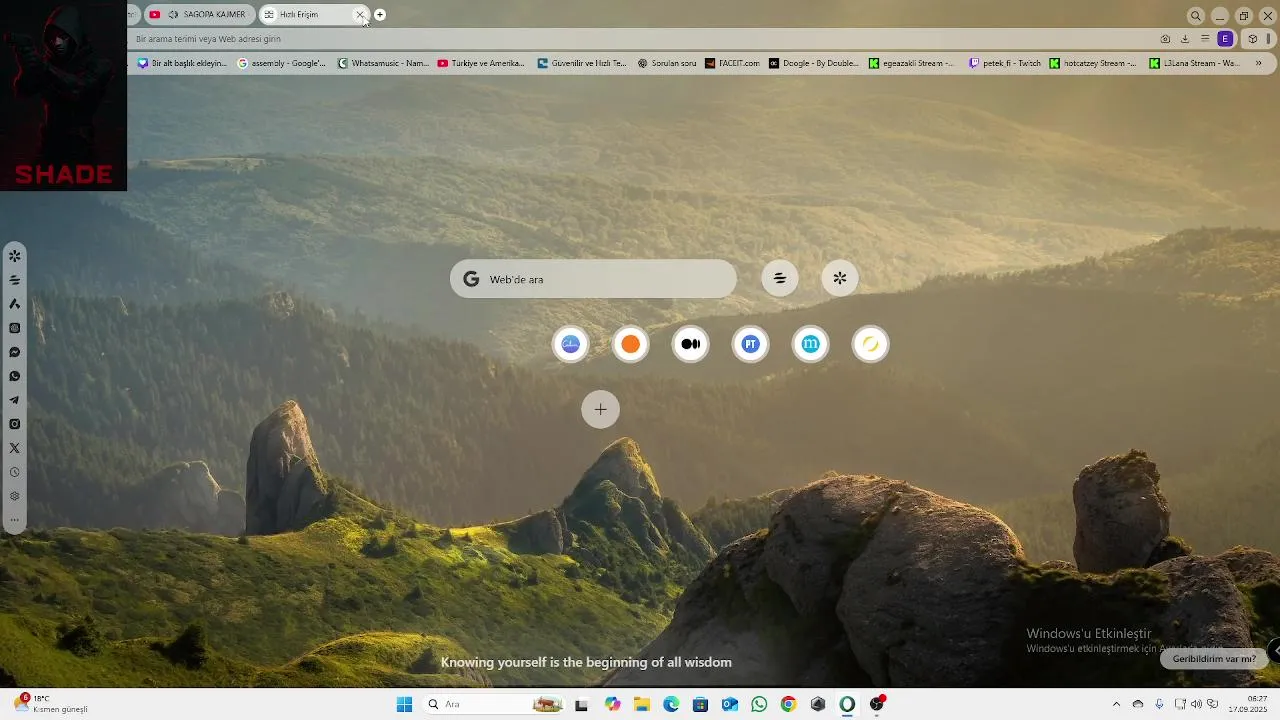Open the 'Sorulan soru' bookmark
Viewport: 1280px width, 720px height.
[x=667, y=63]
